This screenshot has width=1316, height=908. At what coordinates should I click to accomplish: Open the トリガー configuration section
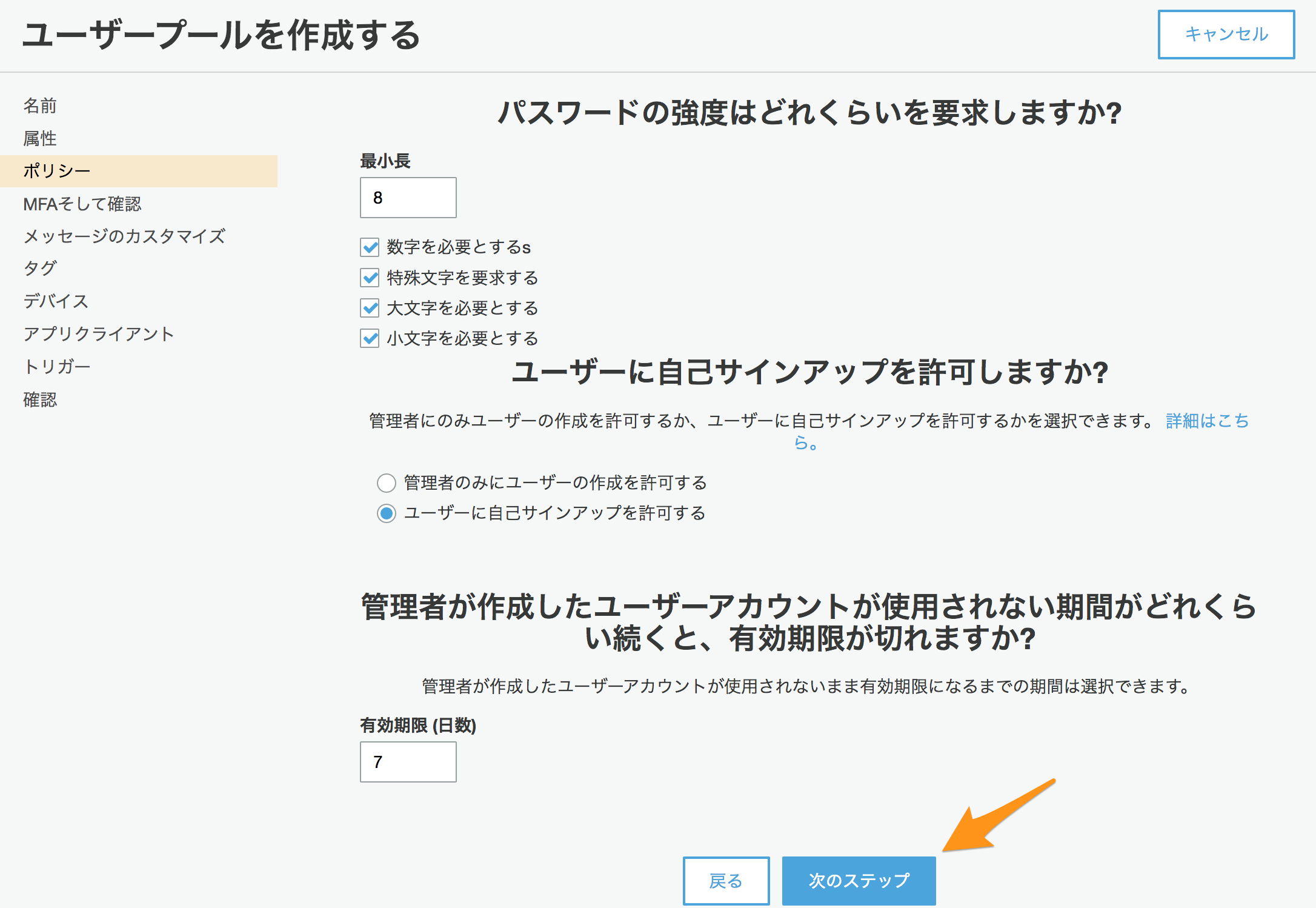56,366
